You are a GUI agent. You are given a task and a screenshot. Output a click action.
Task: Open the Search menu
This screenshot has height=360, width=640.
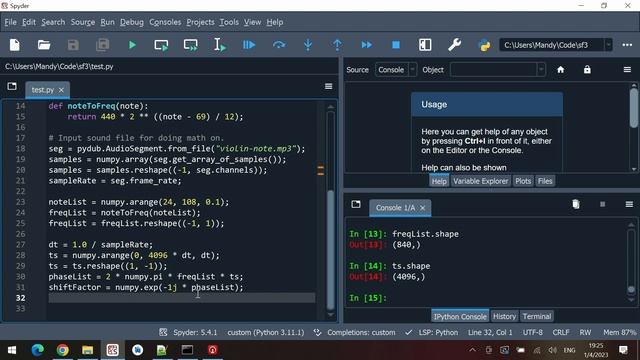tap(53, 22)
